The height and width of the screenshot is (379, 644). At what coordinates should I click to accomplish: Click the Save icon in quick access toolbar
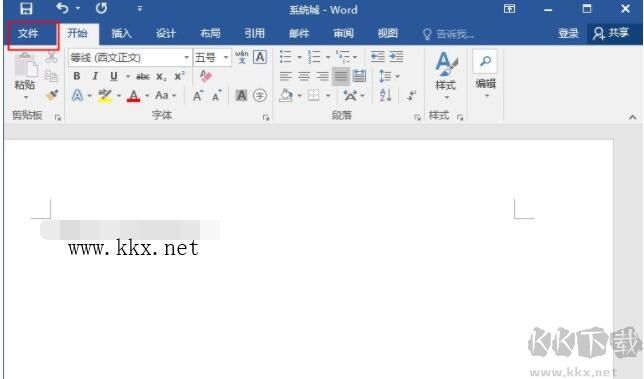(26, 9)
